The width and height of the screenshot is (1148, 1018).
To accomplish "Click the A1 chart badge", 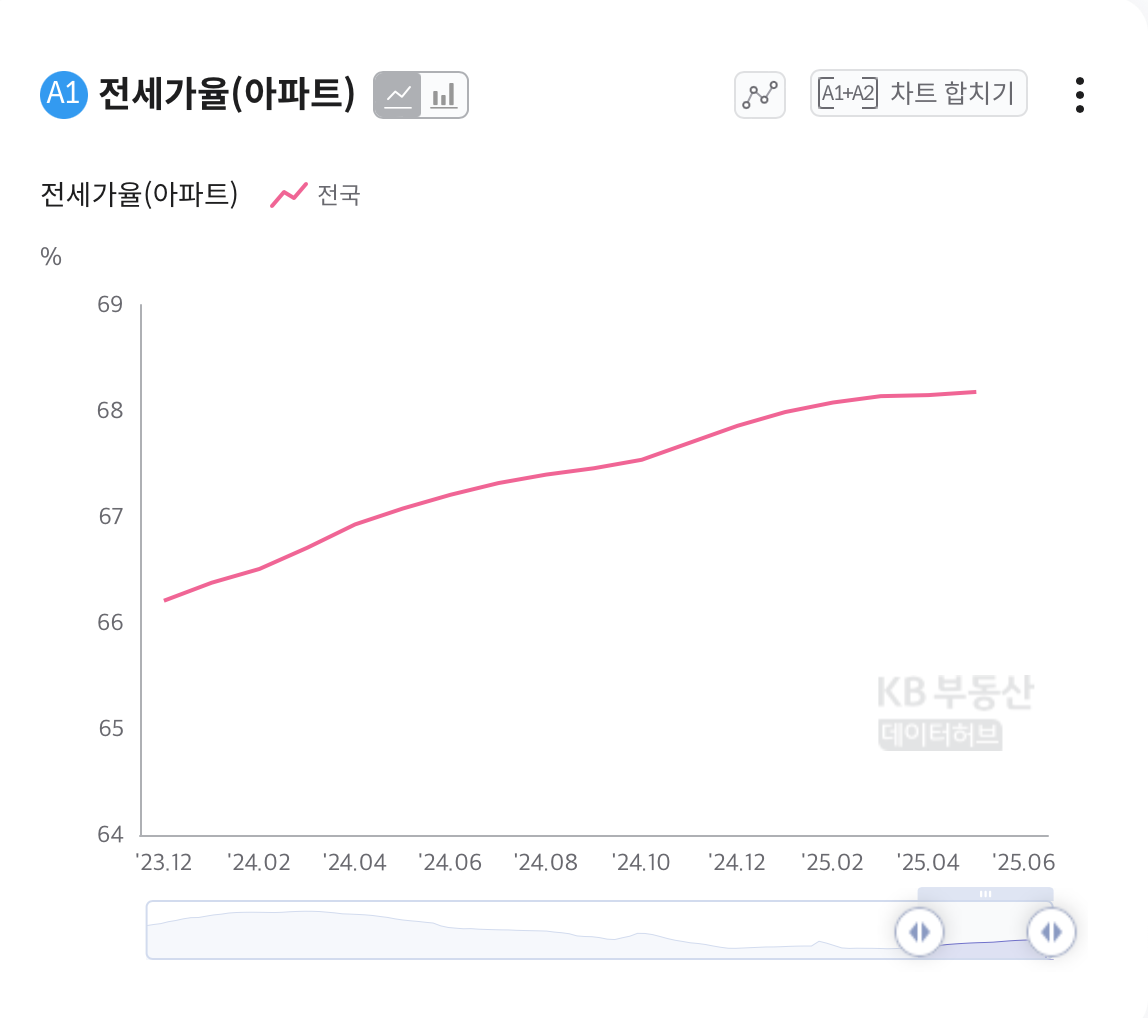I will 62,94.
